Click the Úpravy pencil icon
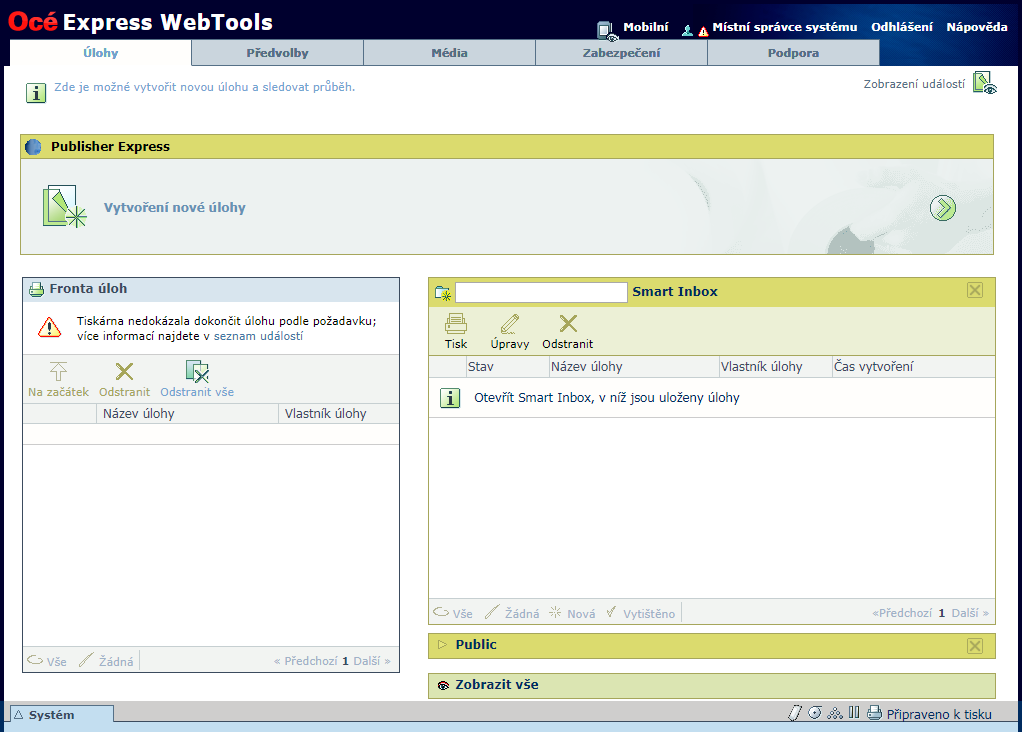1022x732 pixels. [x=510, y=324]
